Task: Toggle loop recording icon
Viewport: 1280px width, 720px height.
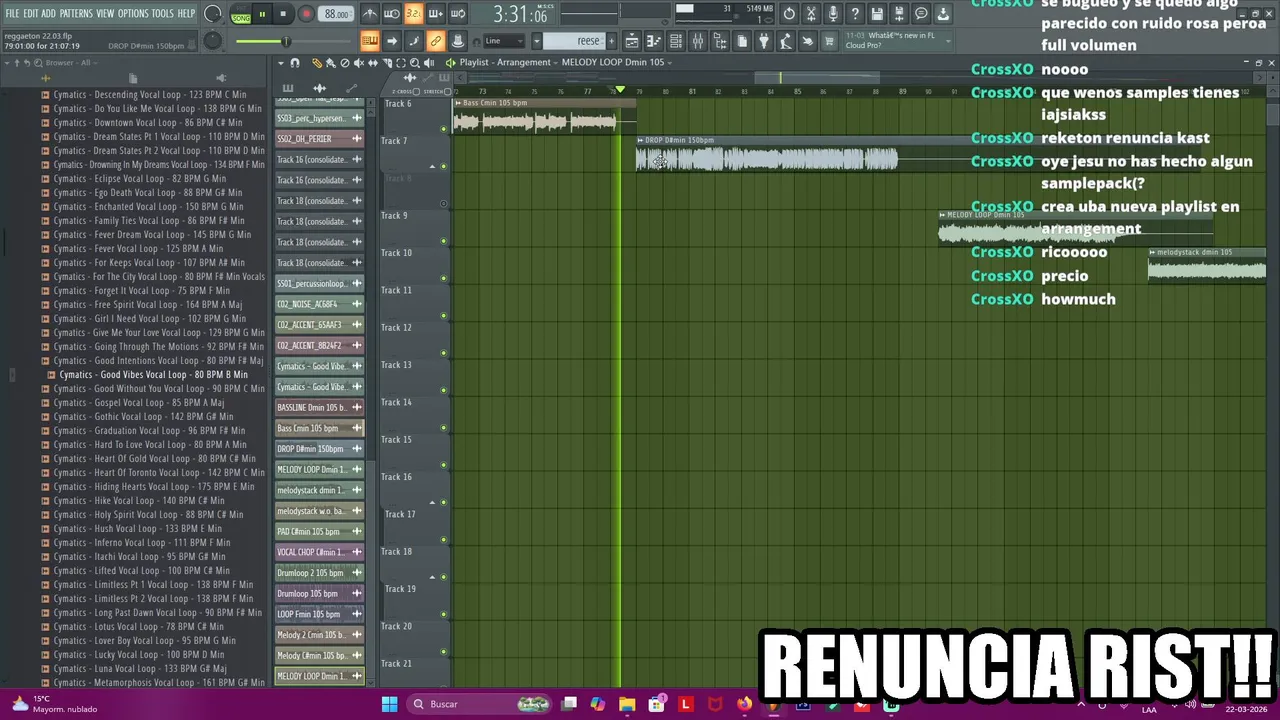Action: [457, 14]
